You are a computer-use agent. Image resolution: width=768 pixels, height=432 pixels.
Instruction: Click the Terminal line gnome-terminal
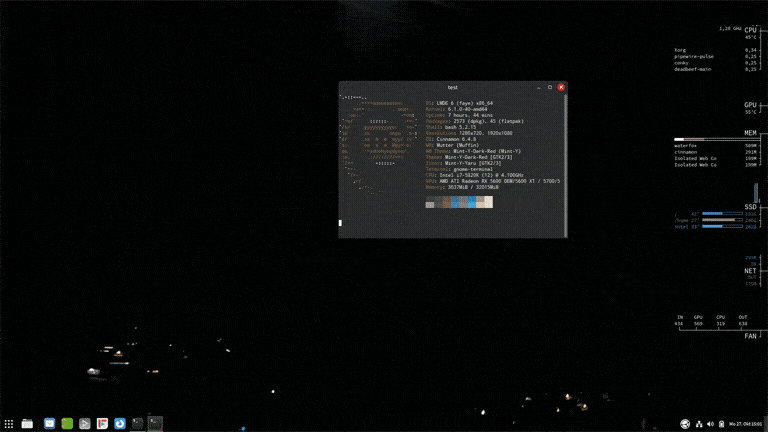click(458, 169)
